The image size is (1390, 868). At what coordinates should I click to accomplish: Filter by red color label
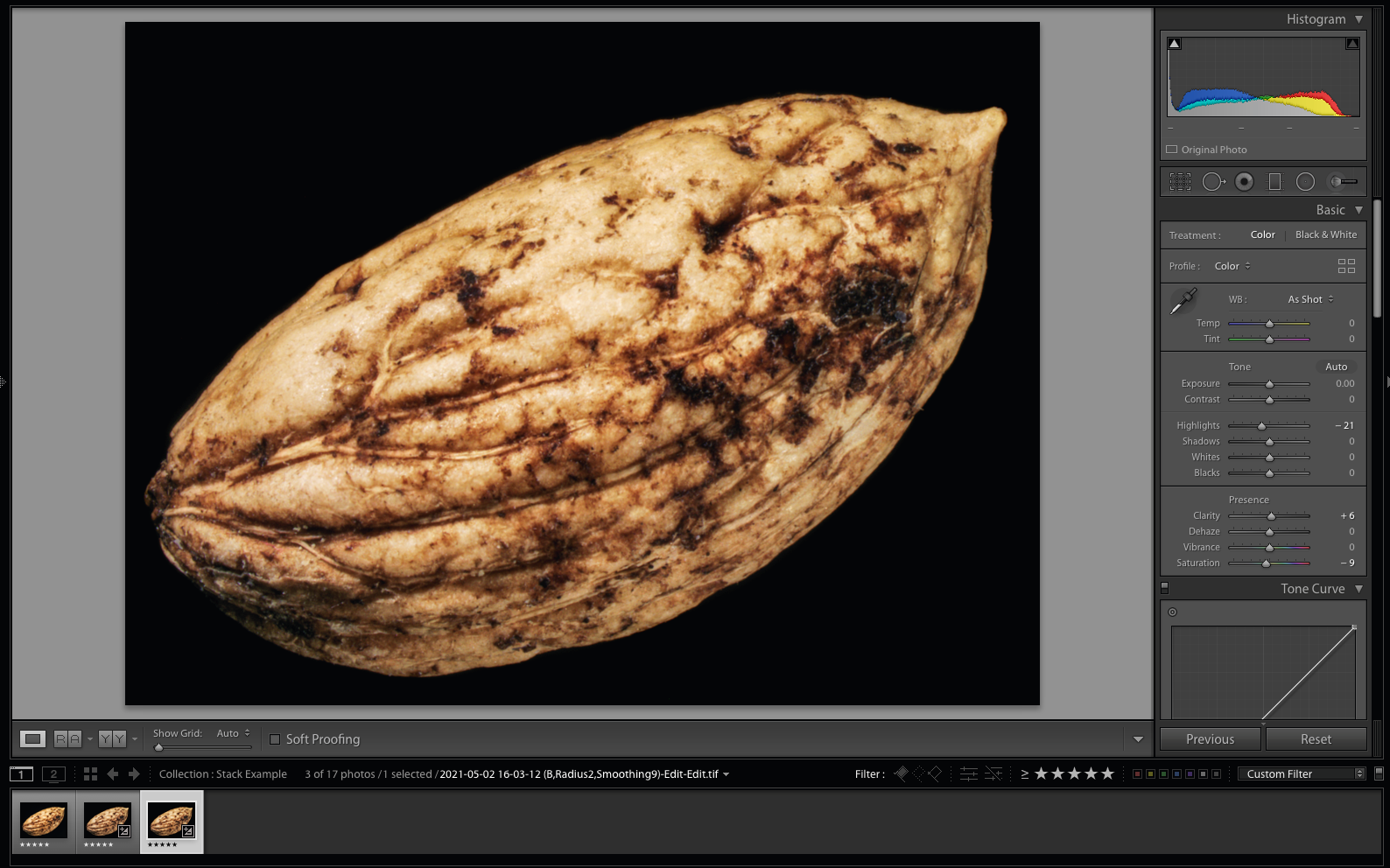pyautogui.click(x=1137, y=773)
